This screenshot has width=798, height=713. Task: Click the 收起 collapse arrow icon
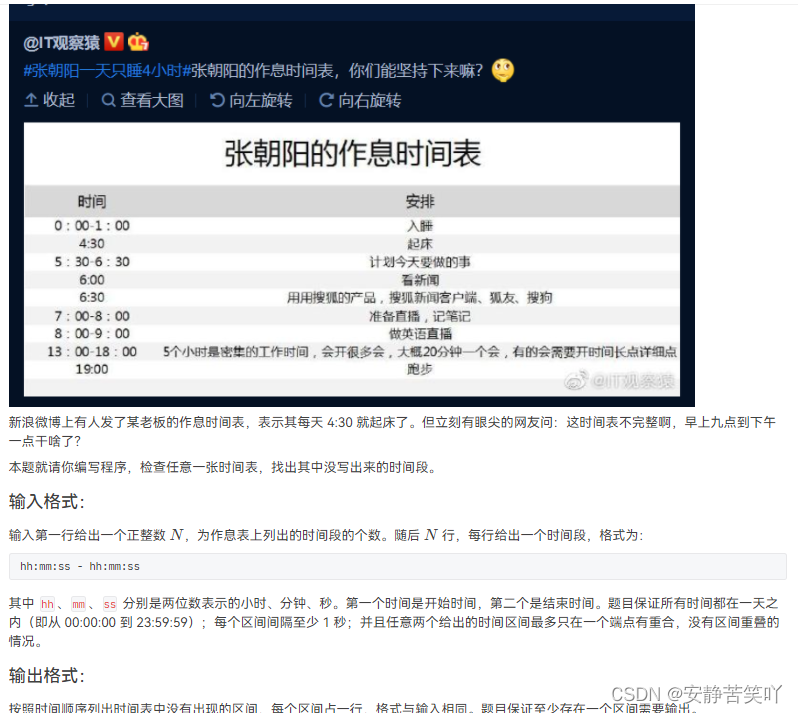tap(31, 100)
